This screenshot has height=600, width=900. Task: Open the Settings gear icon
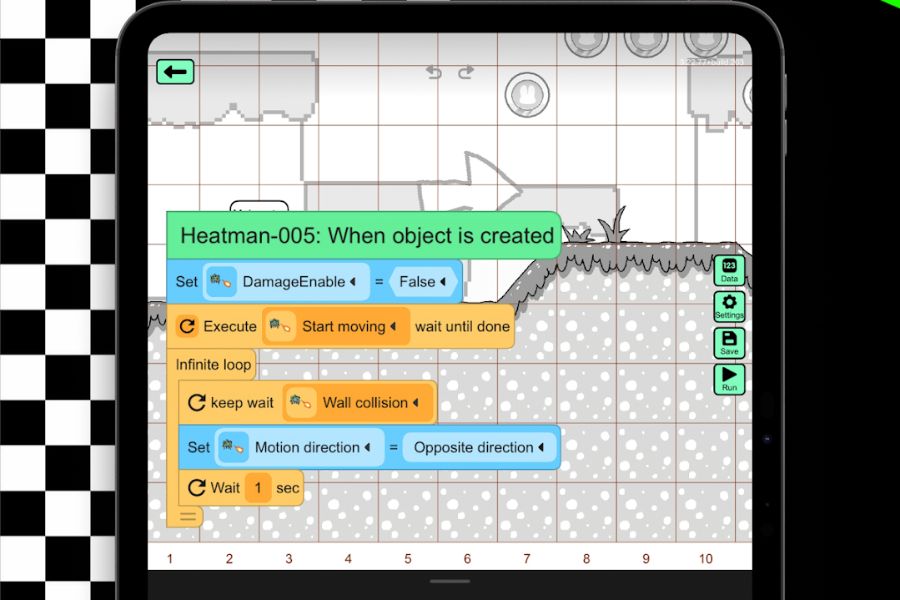coord(729,307)
